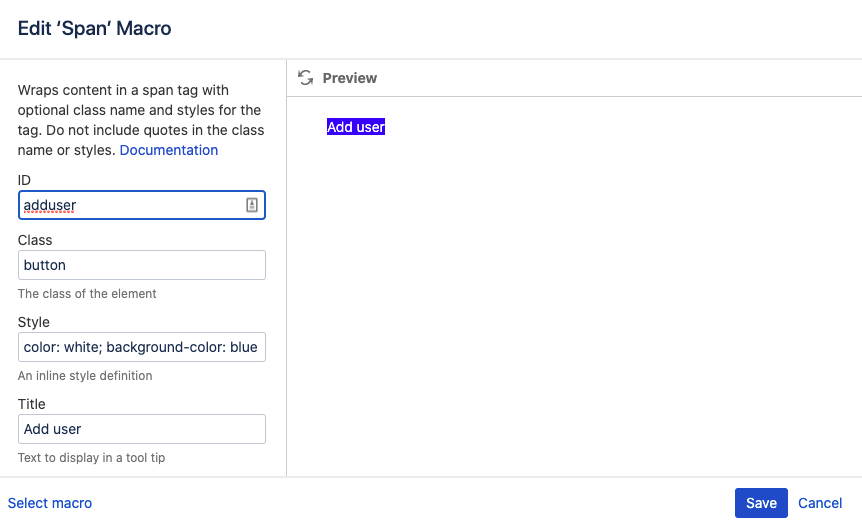Focus the ID field containing 'adduser'

130,205
